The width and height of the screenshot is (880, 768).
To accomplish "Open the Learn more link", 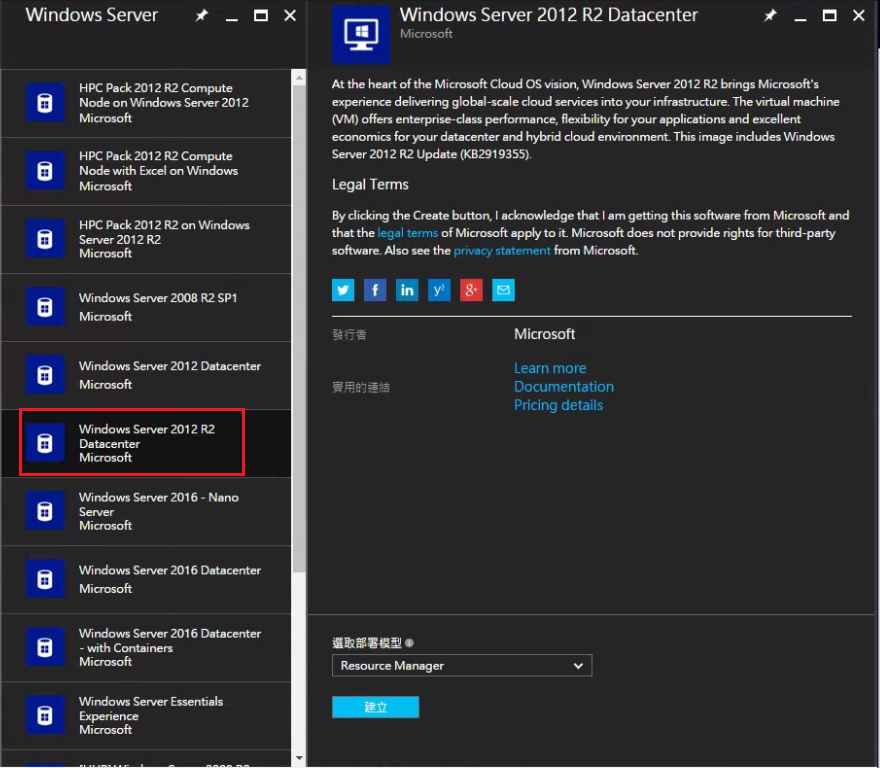I will click(x=550, y=368).
